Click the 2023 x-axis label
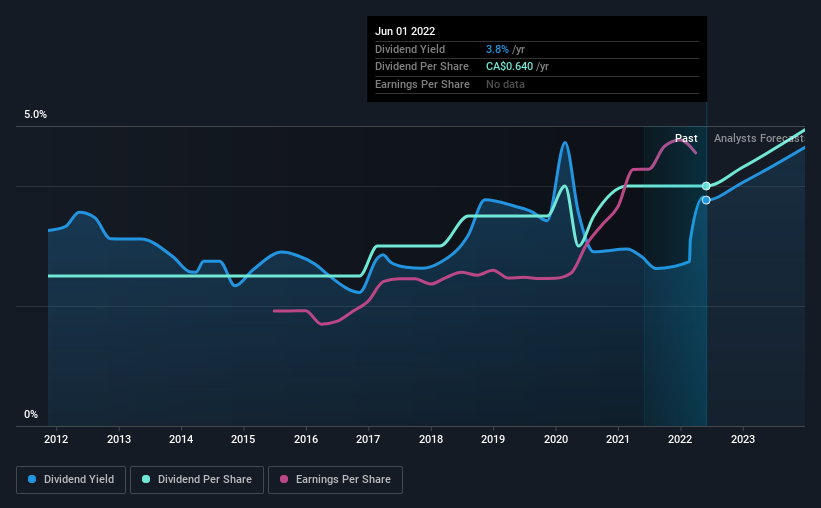The image size is (821, 508). pyautogui.click(x=743, y=439)
